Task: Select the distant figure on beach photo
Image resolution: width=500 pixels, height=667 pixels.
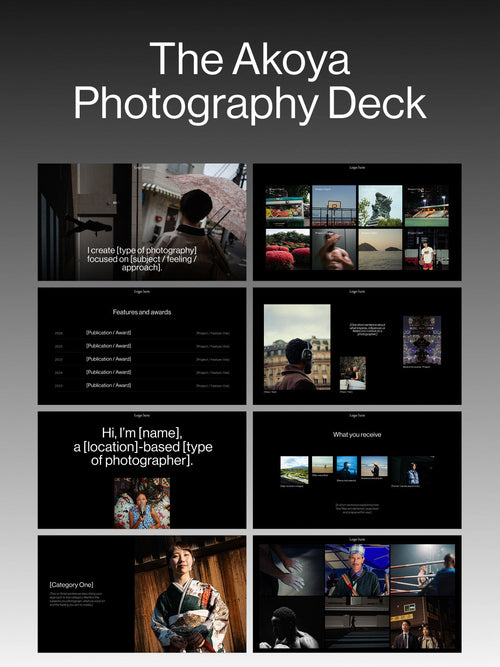Action: 322,465
